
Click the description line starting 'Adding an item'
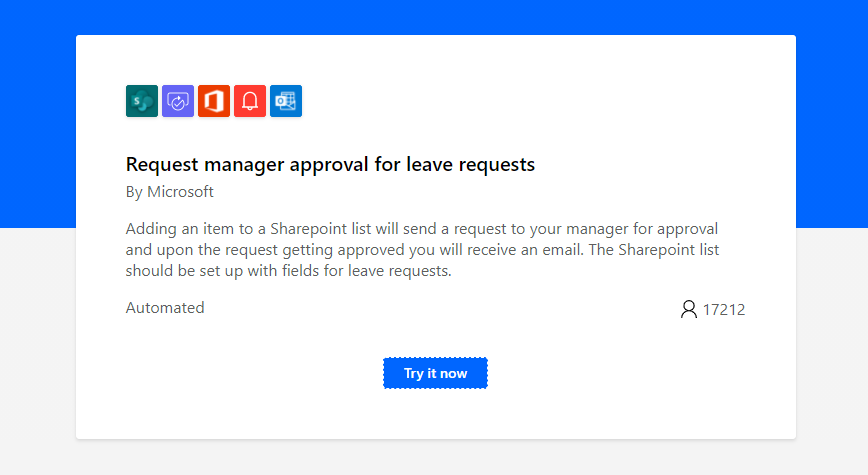[x=422, y=229]
